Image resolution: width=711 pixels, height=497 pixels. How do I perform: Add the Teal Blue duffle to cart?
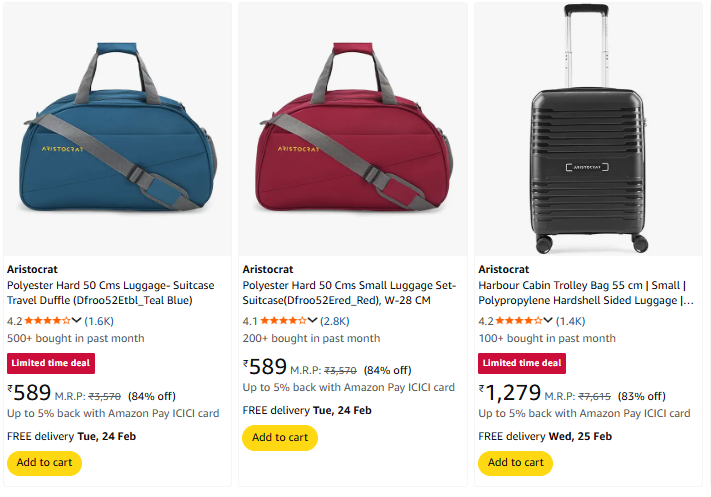(44, 463)
